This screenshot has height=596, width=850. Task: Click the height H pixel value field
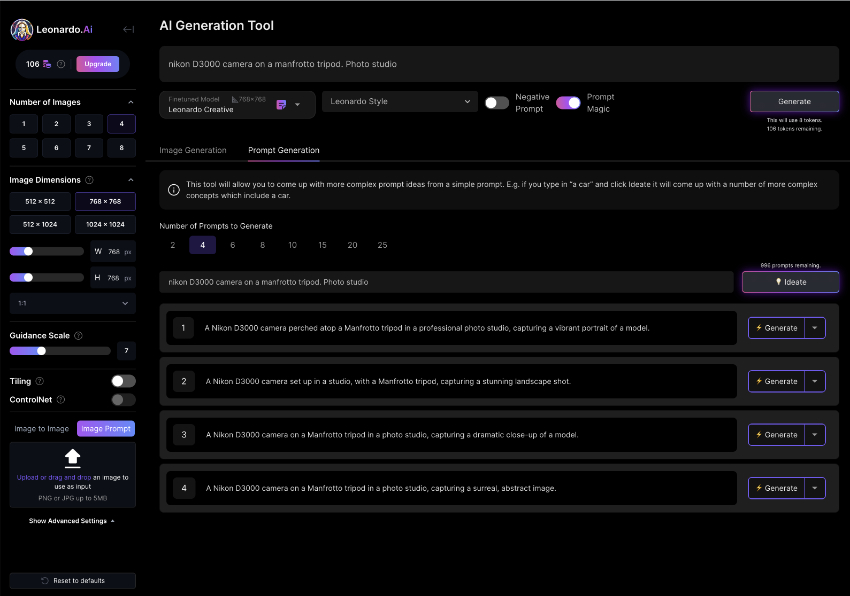point(113,278)
